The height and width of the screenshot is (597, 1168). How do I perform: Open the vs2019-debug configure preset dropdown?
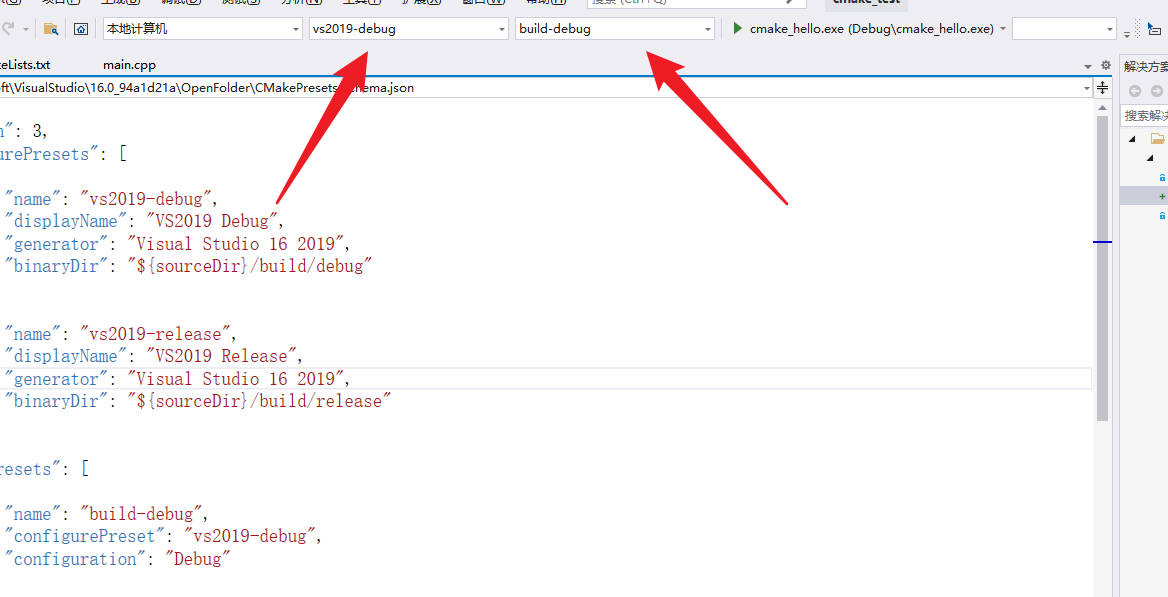point(503,28)
